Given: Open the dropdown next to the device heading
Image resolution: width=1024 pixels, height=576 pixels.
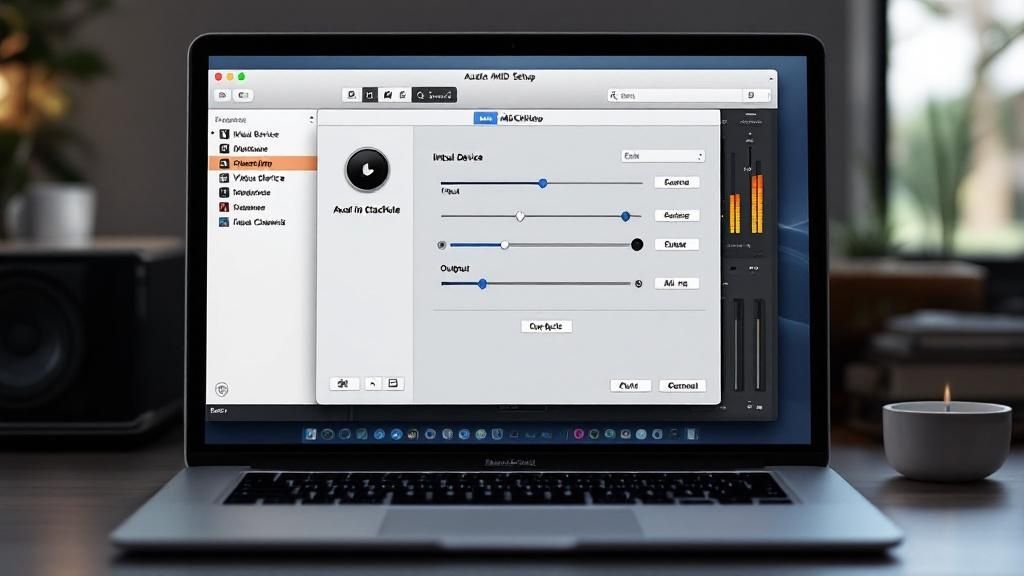Looking at the screenshot, I should pyautogui.click(x=663, y=156).
